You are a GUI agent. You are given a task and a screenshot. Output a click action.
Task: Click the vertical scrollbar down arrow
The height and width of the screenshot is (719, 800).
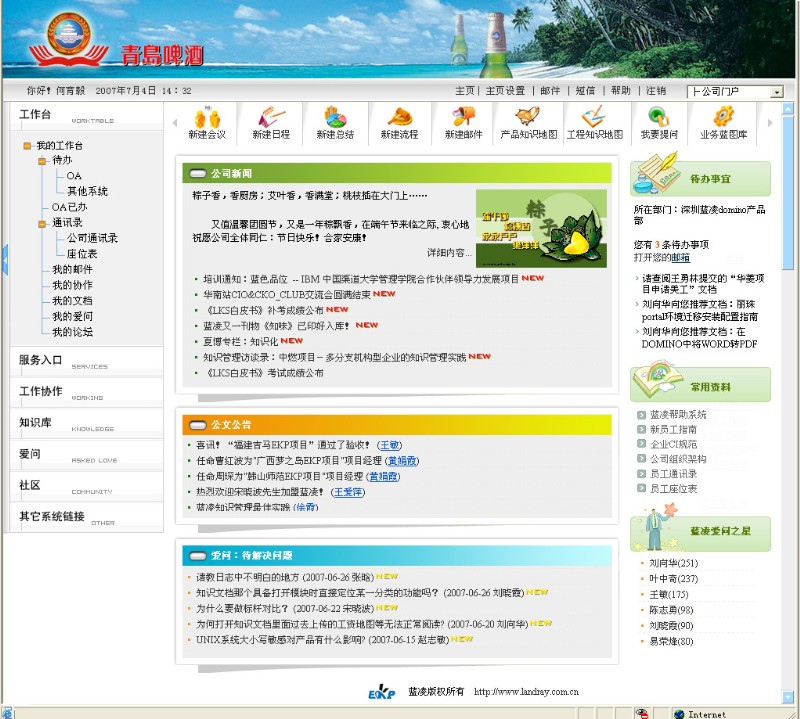(788, 697)
